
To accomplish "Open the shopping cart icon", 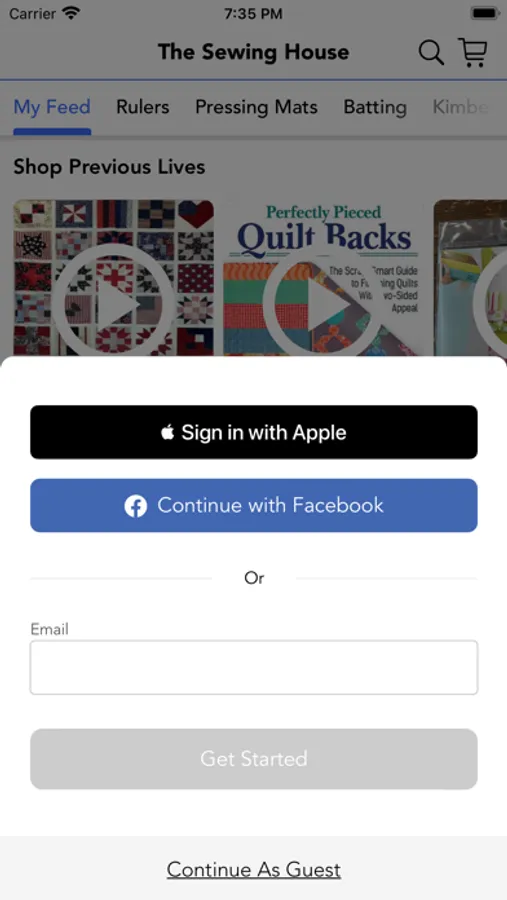I will [x=473, y=52].
